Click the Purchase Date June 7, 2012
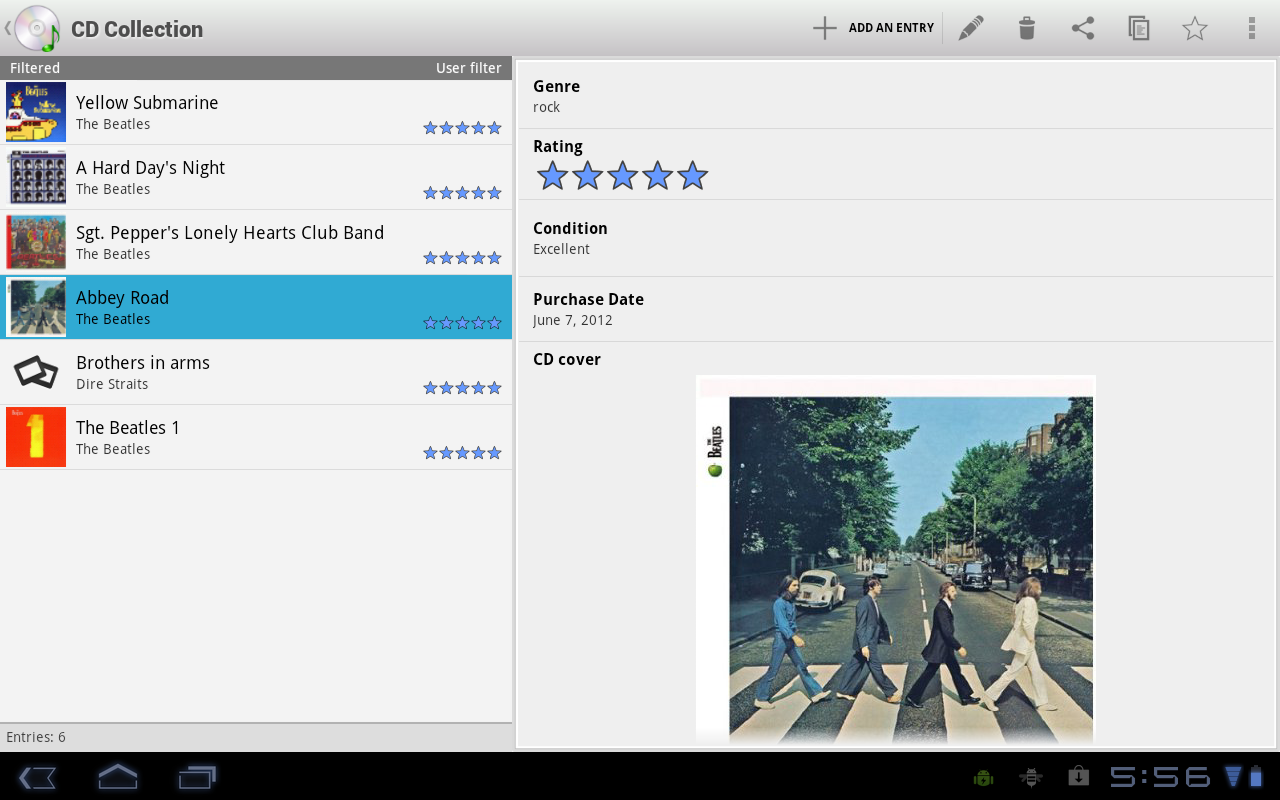Screen dimensions: 1280x800 click(573, 320)
